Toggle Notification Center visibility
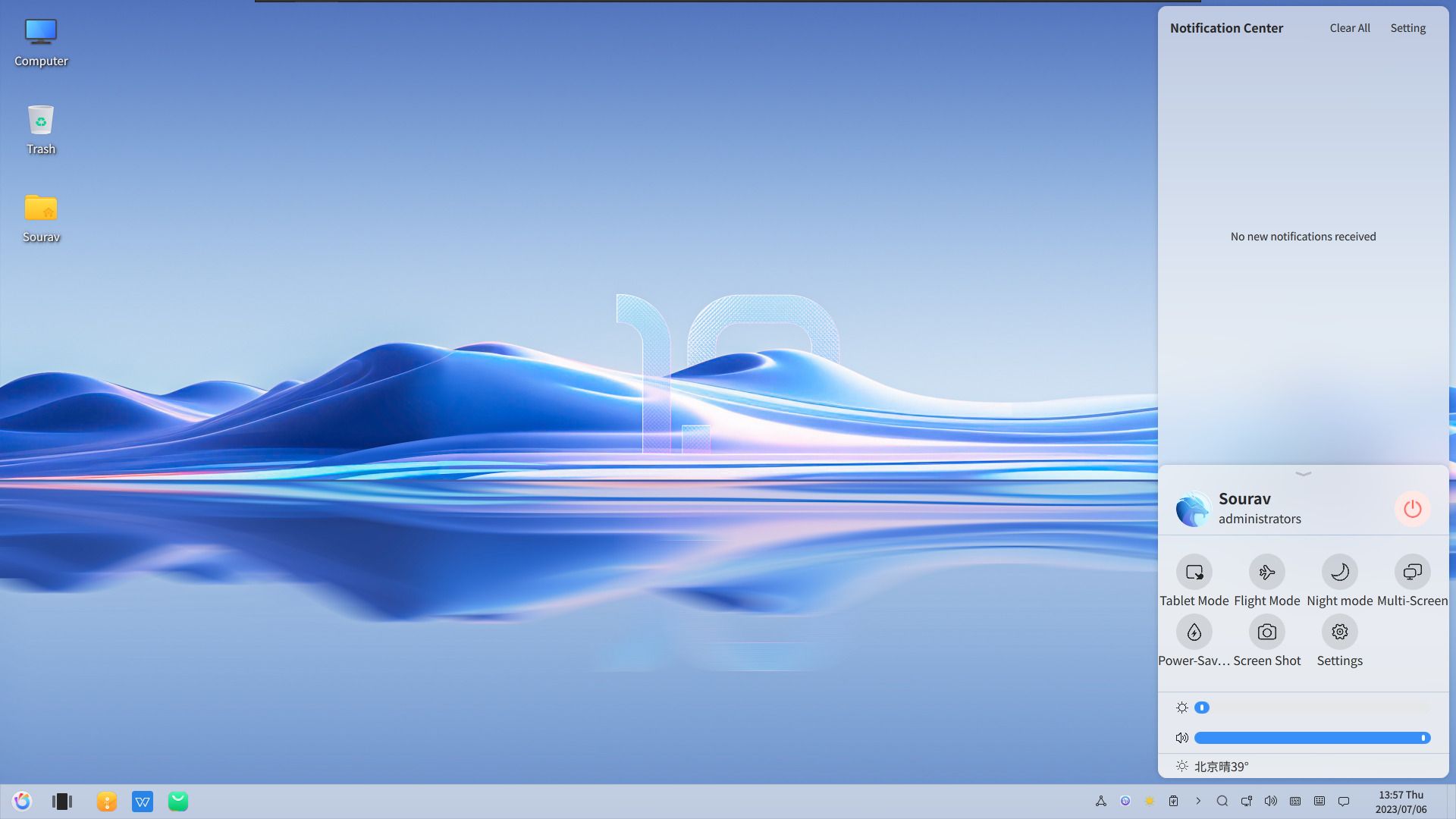Image resolution: width=1456 pixels, height=819 pixels. (1344, 801)
